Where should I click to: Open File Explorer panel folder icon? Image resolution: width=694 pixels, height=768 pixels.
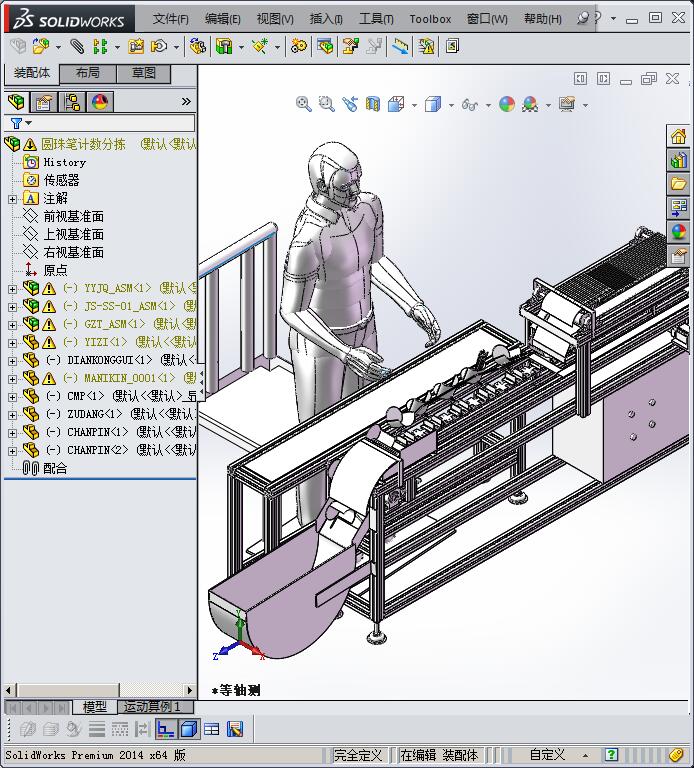678,184
